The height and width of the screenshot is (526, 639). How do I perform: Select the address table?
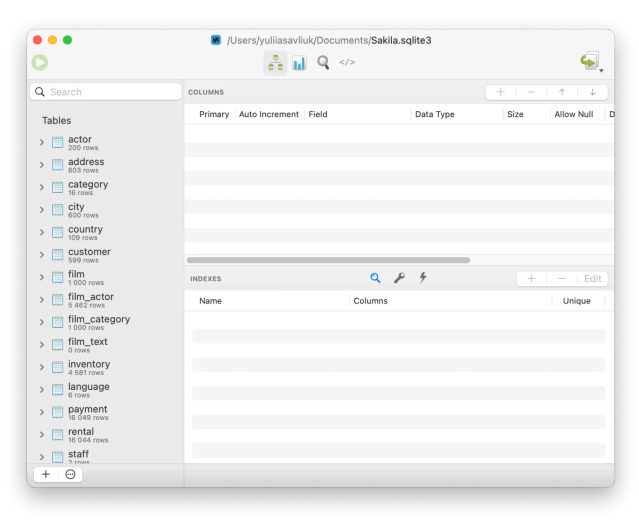pyautogui.click(x=106, y=165)
